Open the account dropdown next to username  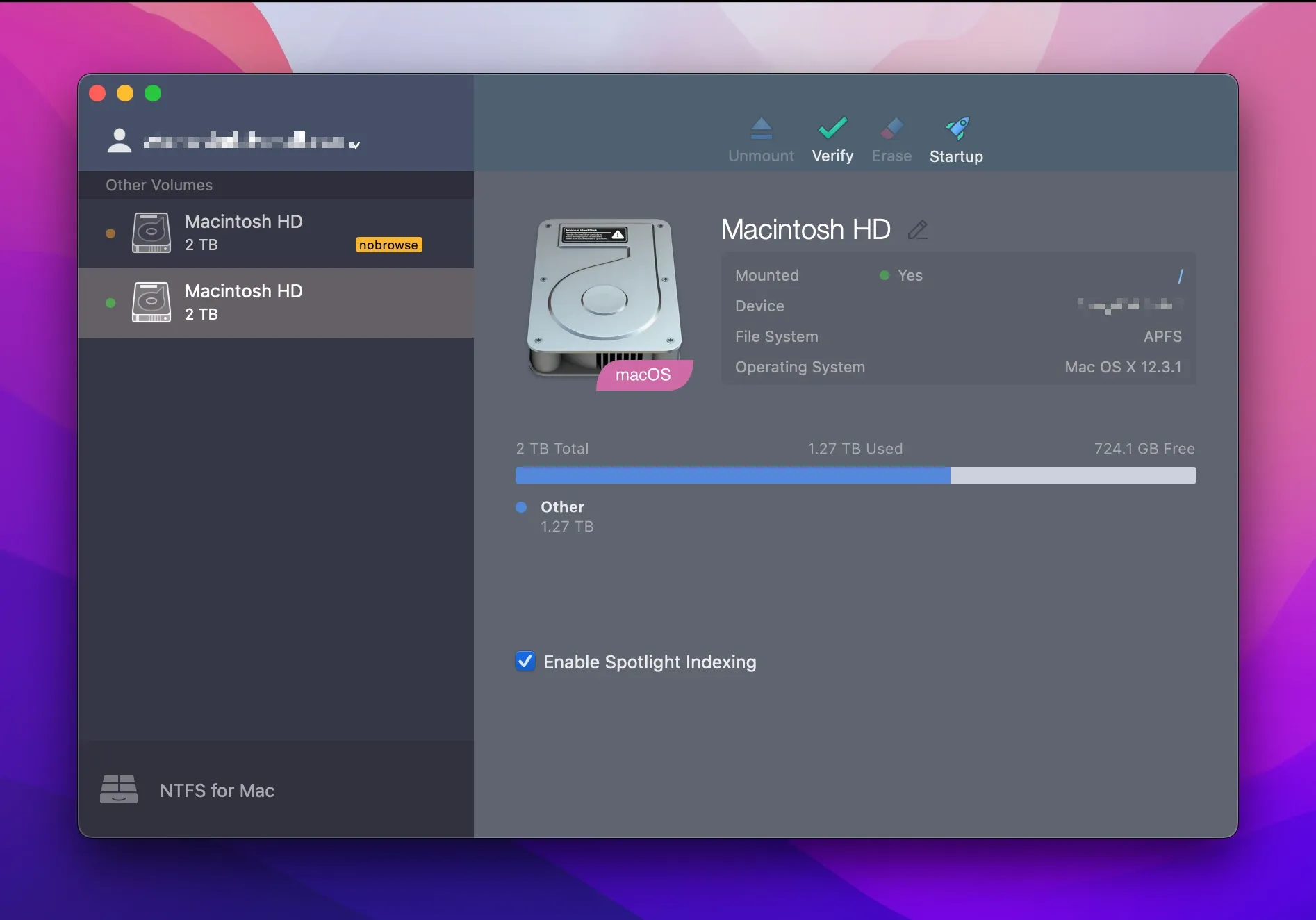pyautogui.click(x=356, y=145)
